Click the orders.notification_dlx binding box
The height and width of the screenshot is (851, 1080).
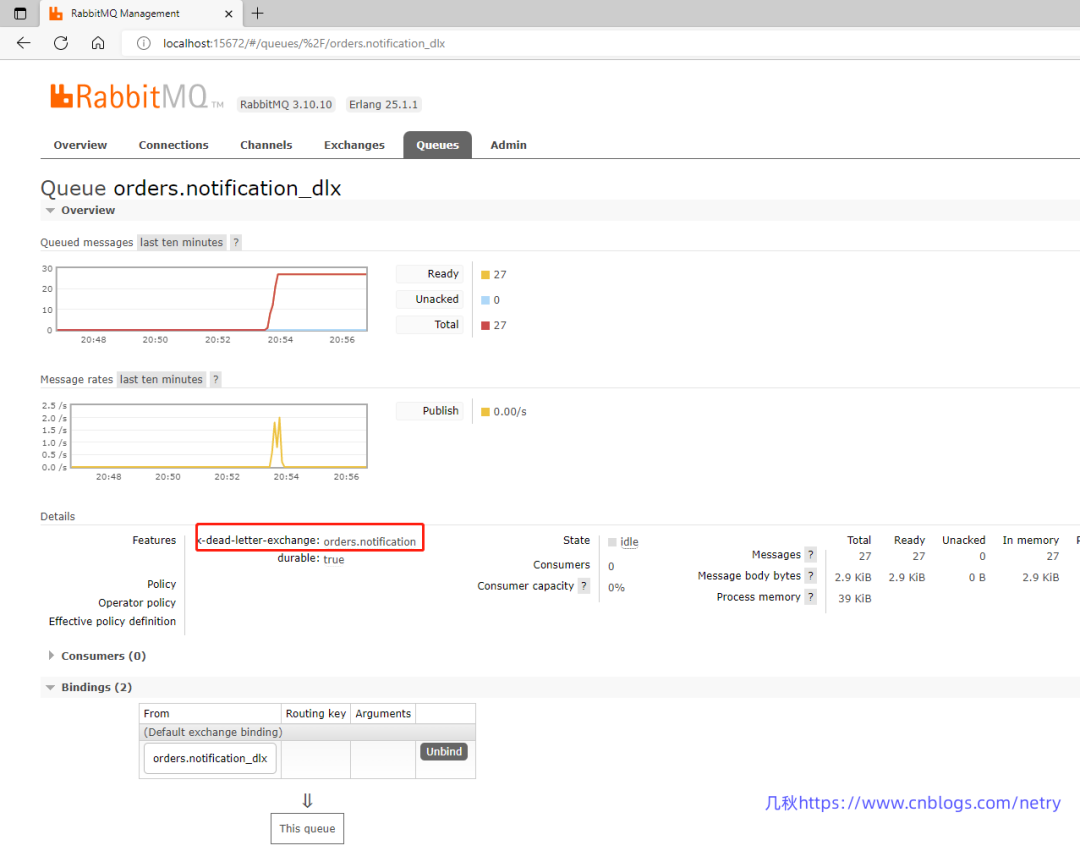[x=210, y=758]
